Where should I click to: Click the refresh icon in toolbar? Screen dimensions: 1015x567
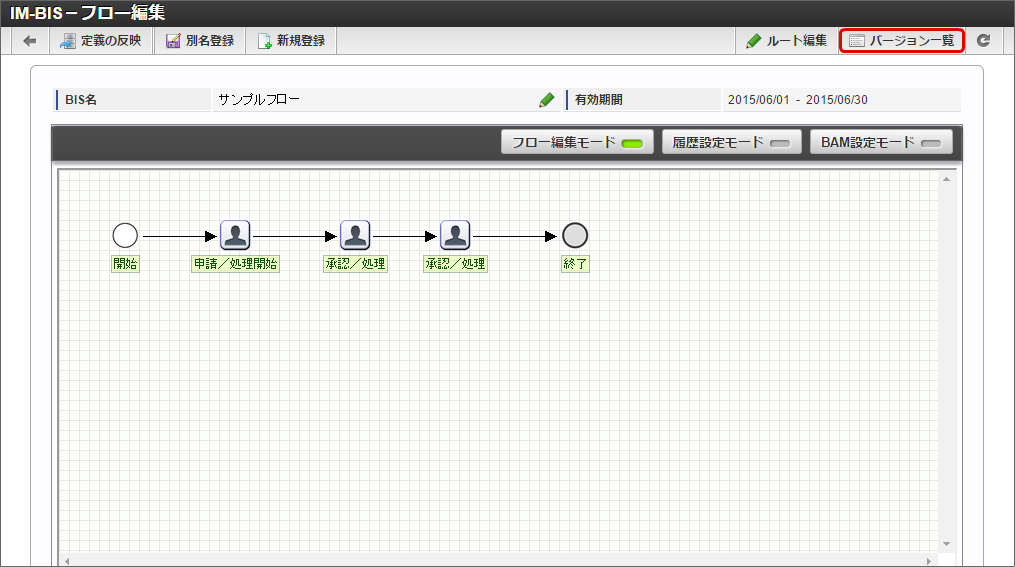pos(983,41)
